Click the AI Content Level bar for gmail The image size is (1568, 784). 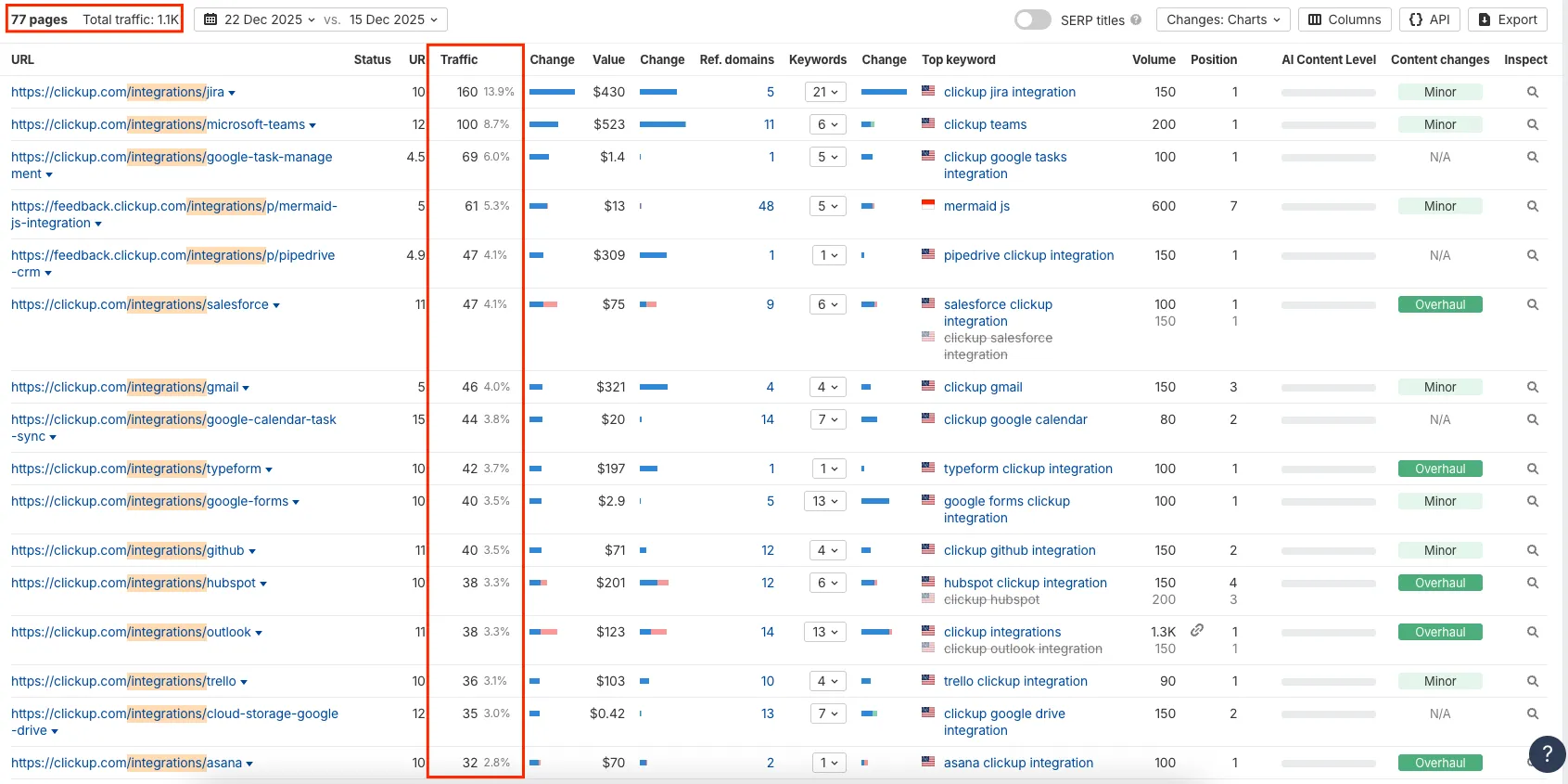click(x=1328, y=387)
